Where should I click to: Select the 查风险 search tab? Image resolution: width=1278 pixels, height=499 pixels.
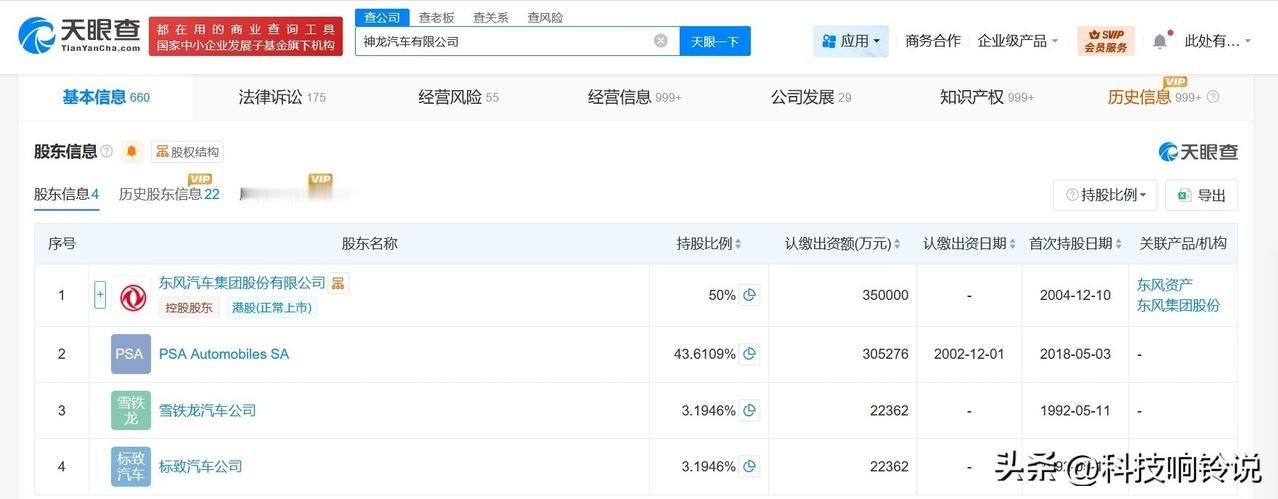[x=545, y=17]
